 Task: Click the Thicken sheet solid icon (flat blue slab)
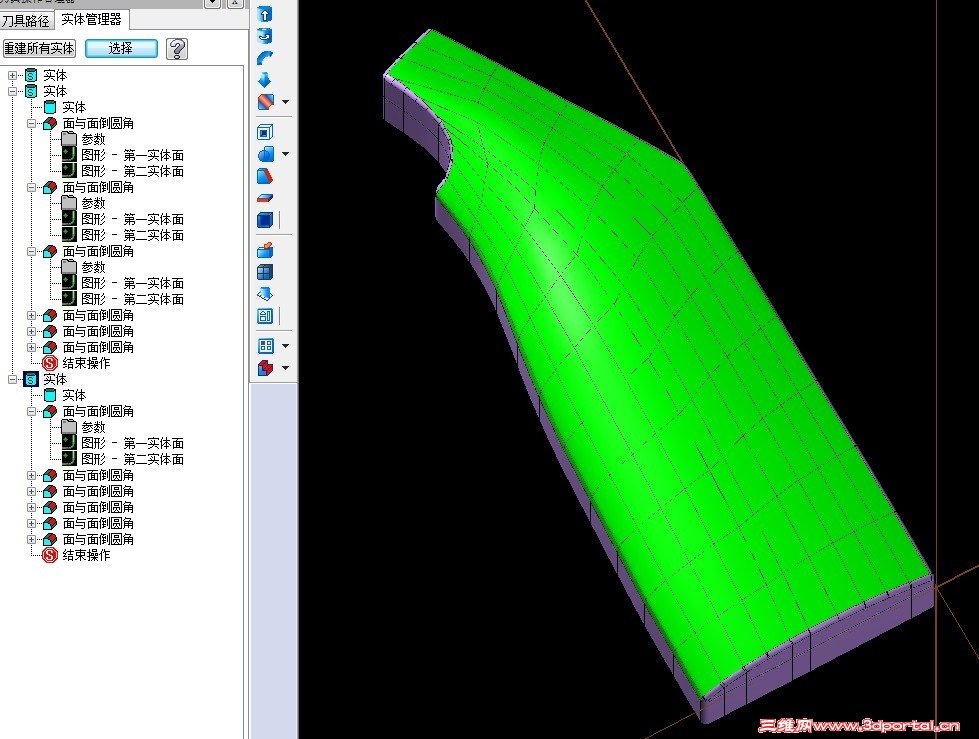(x=265, y=198)
